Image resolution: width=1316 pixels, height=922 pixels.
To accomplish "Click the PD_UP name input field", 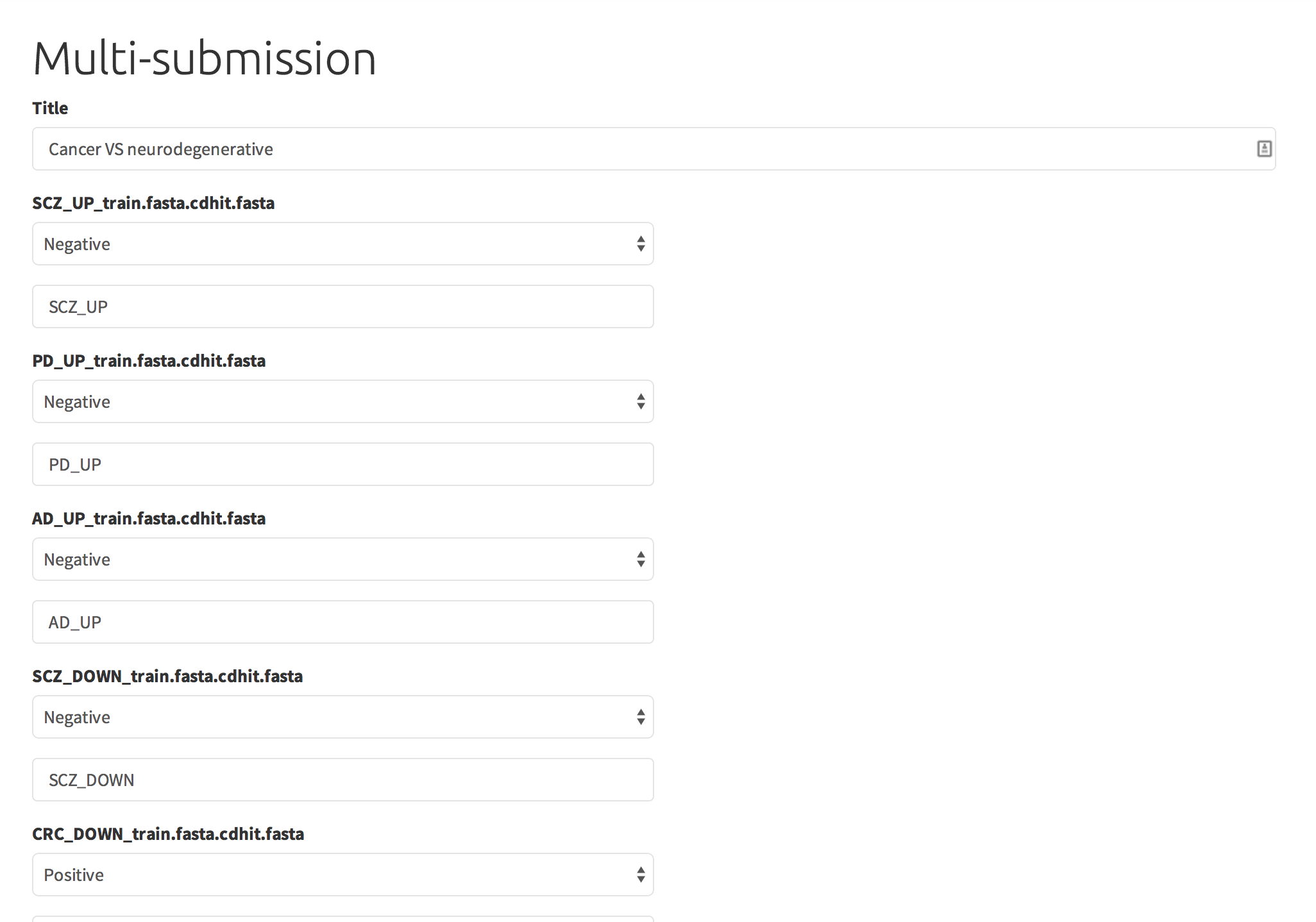I will point(343,464).
